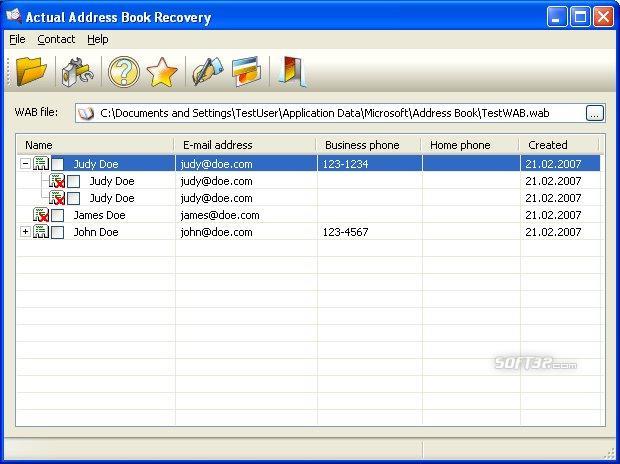Sort by Business phone column header

pyautogui.click(x=369, y=145)
